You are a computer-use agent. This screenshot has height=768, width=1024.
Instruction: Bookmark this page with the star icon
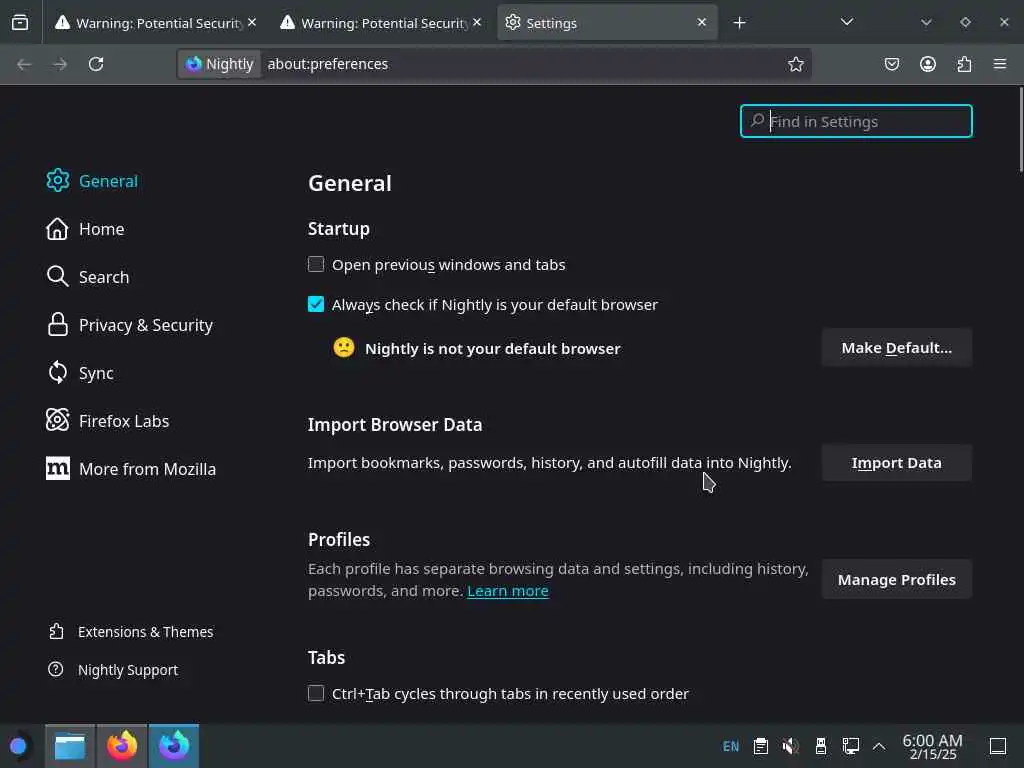click(x=795, y=64)
